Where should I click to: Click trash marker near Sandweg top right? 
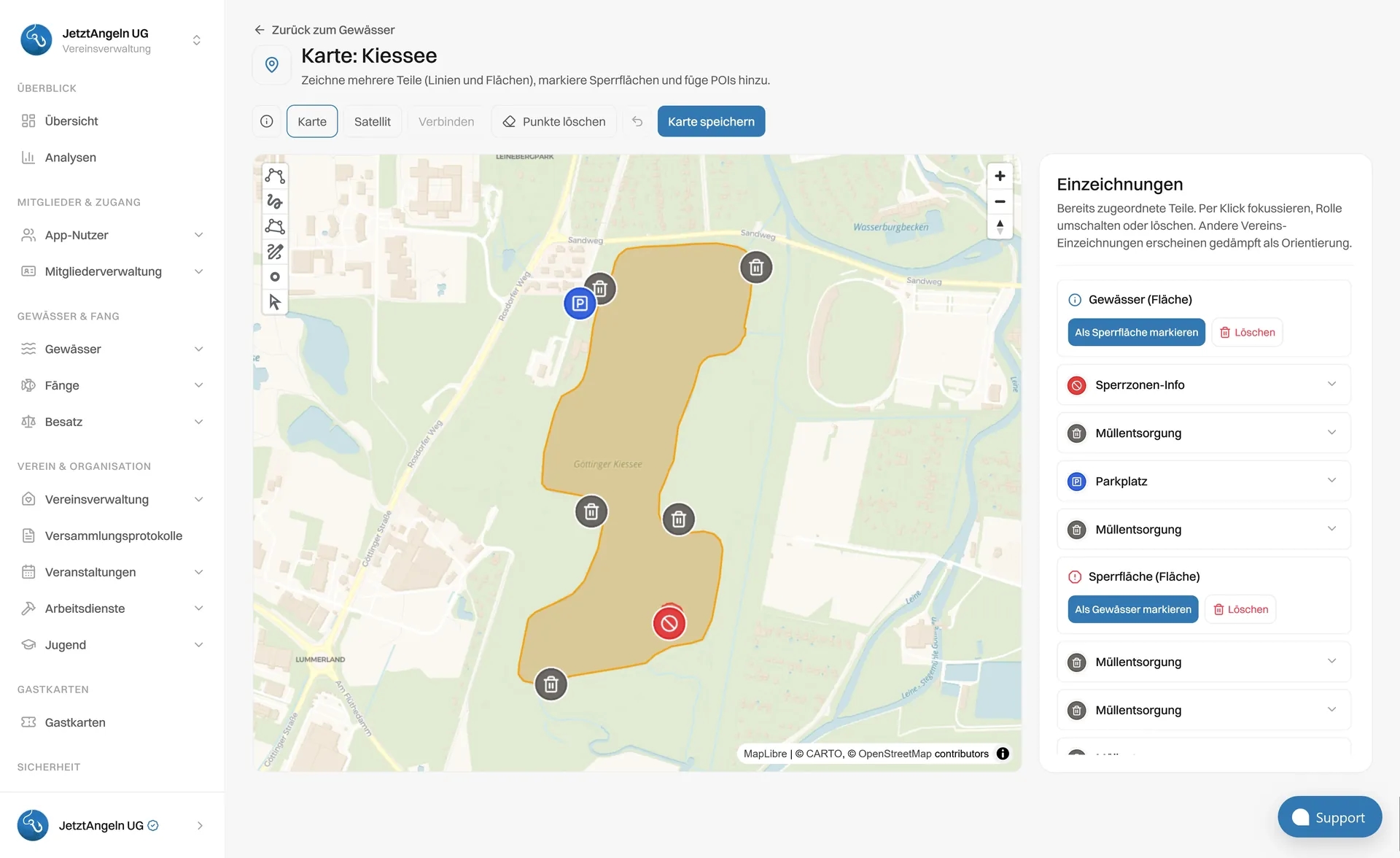coord(756,268)
